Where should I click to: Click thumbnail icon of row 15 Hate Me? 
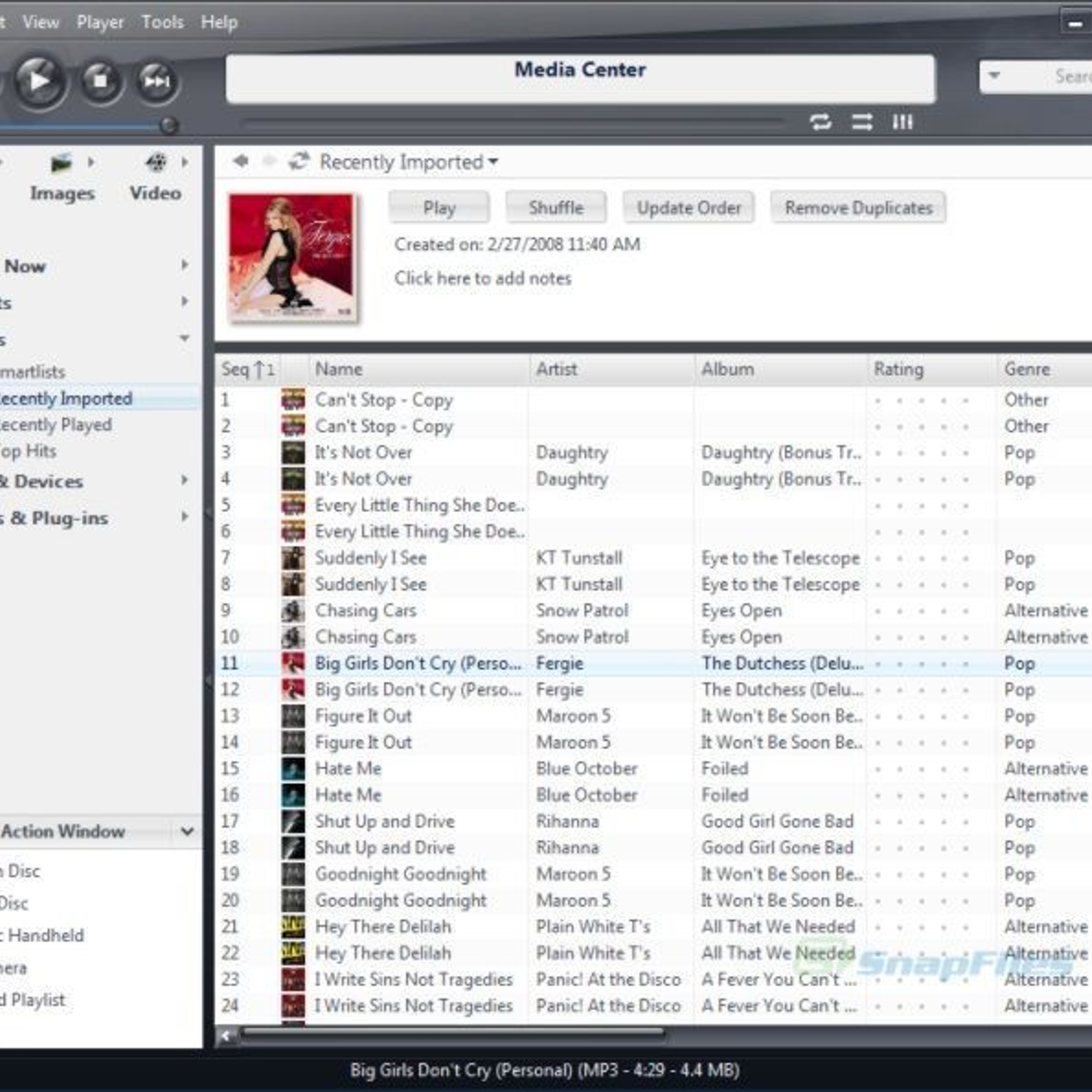tap(293, 768)
